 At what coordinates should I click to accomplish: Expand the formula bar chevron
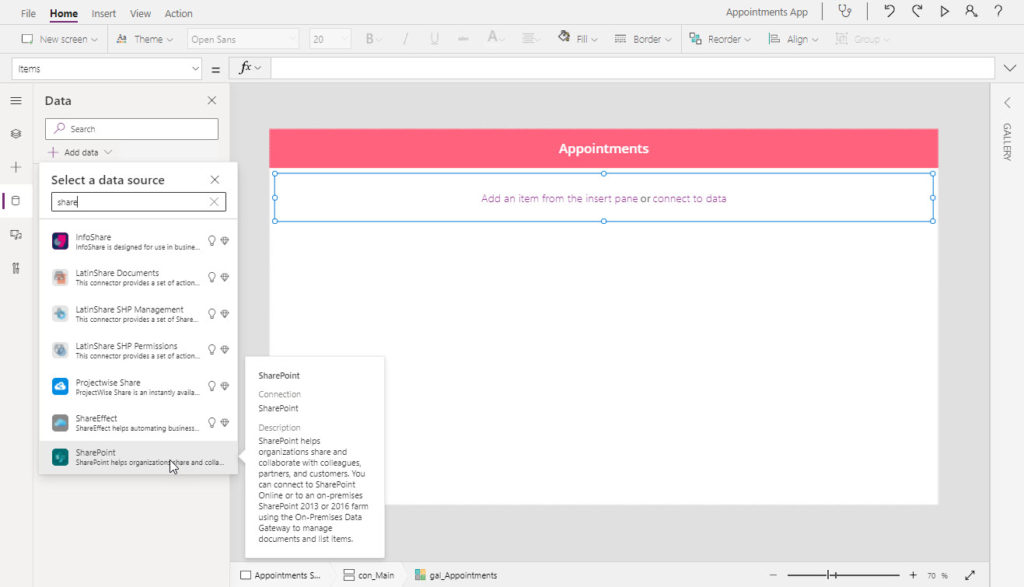pyautogui.click(x=1010, y=68)
